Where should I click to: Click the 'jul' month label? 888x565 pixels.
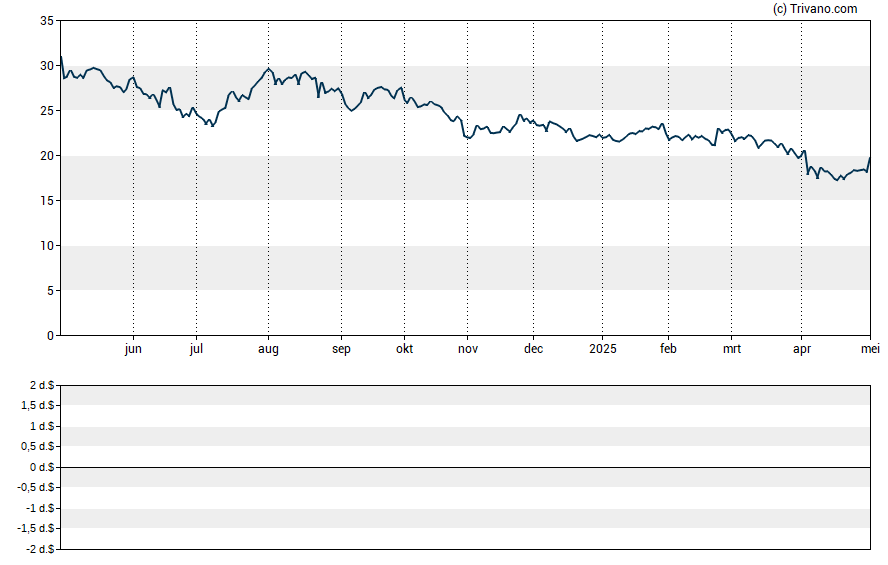point(196,349)
